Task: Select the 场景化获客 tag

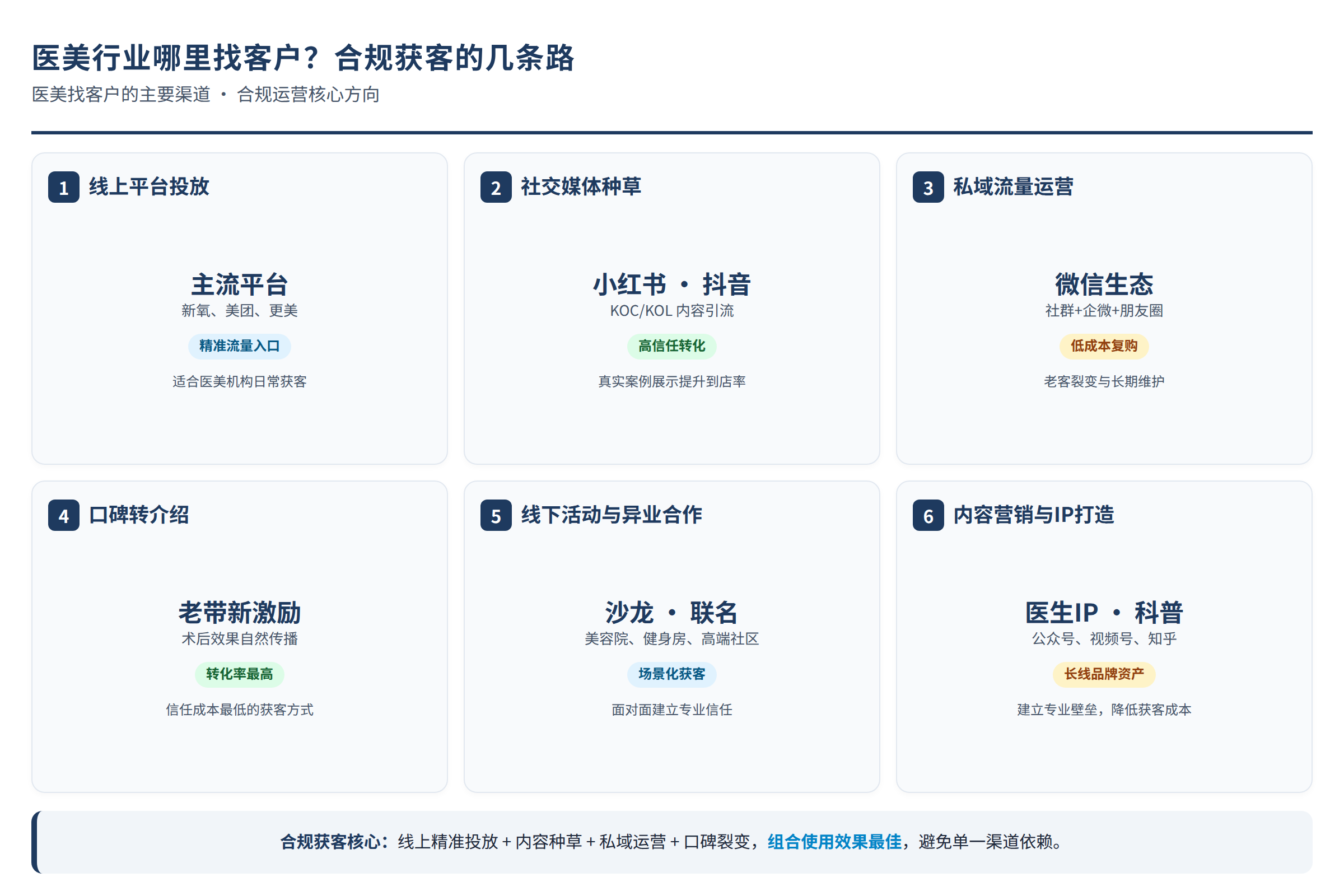Action: [672, 674]
